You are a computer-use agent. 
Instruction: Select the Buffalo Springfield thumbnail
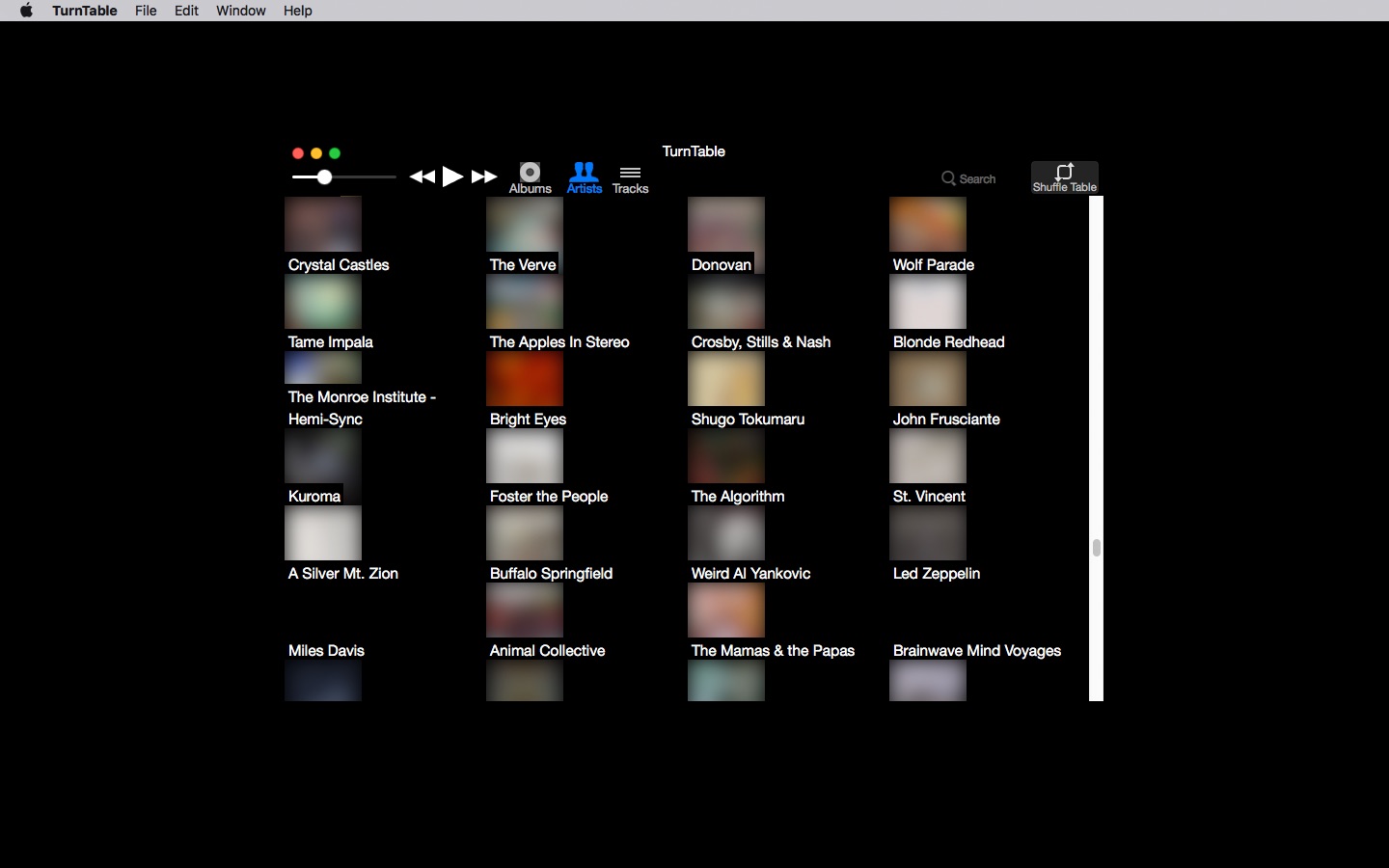pyautogui.click(x=525, y=532)
